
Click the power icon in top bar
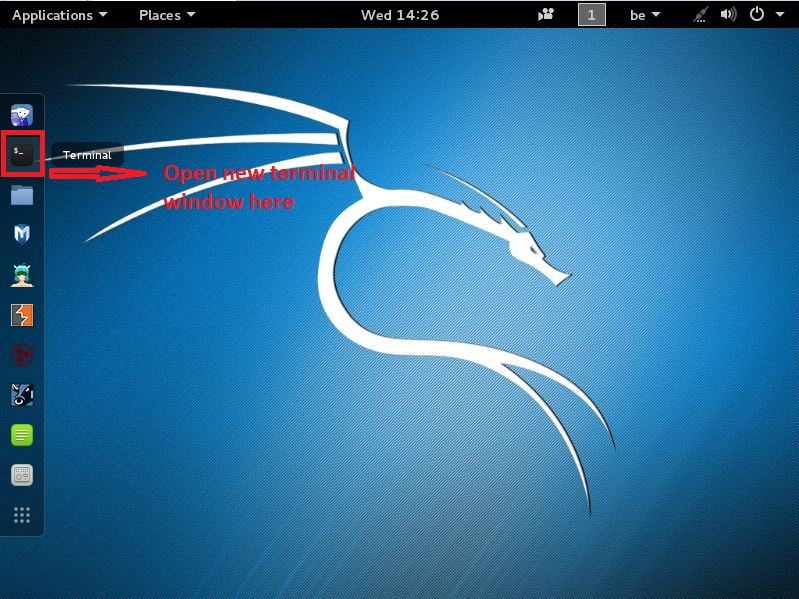point(757,14)
